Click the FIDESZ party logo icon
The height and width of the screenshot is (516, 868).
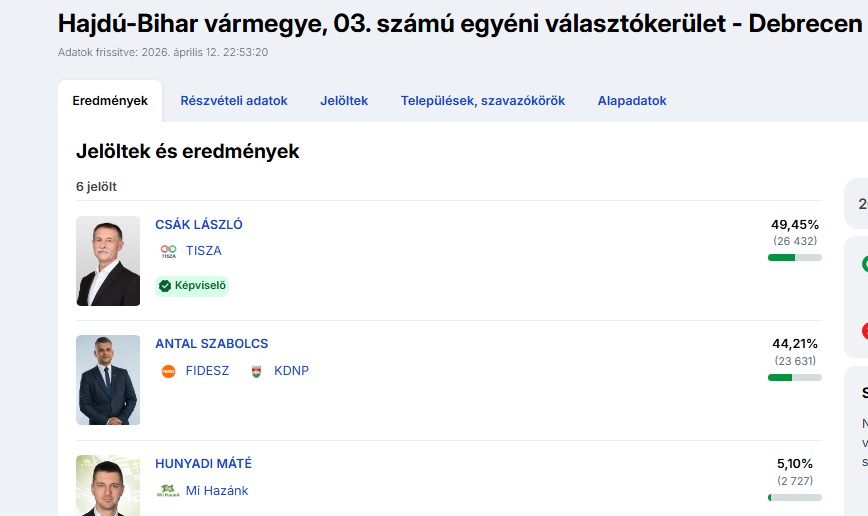168,371
